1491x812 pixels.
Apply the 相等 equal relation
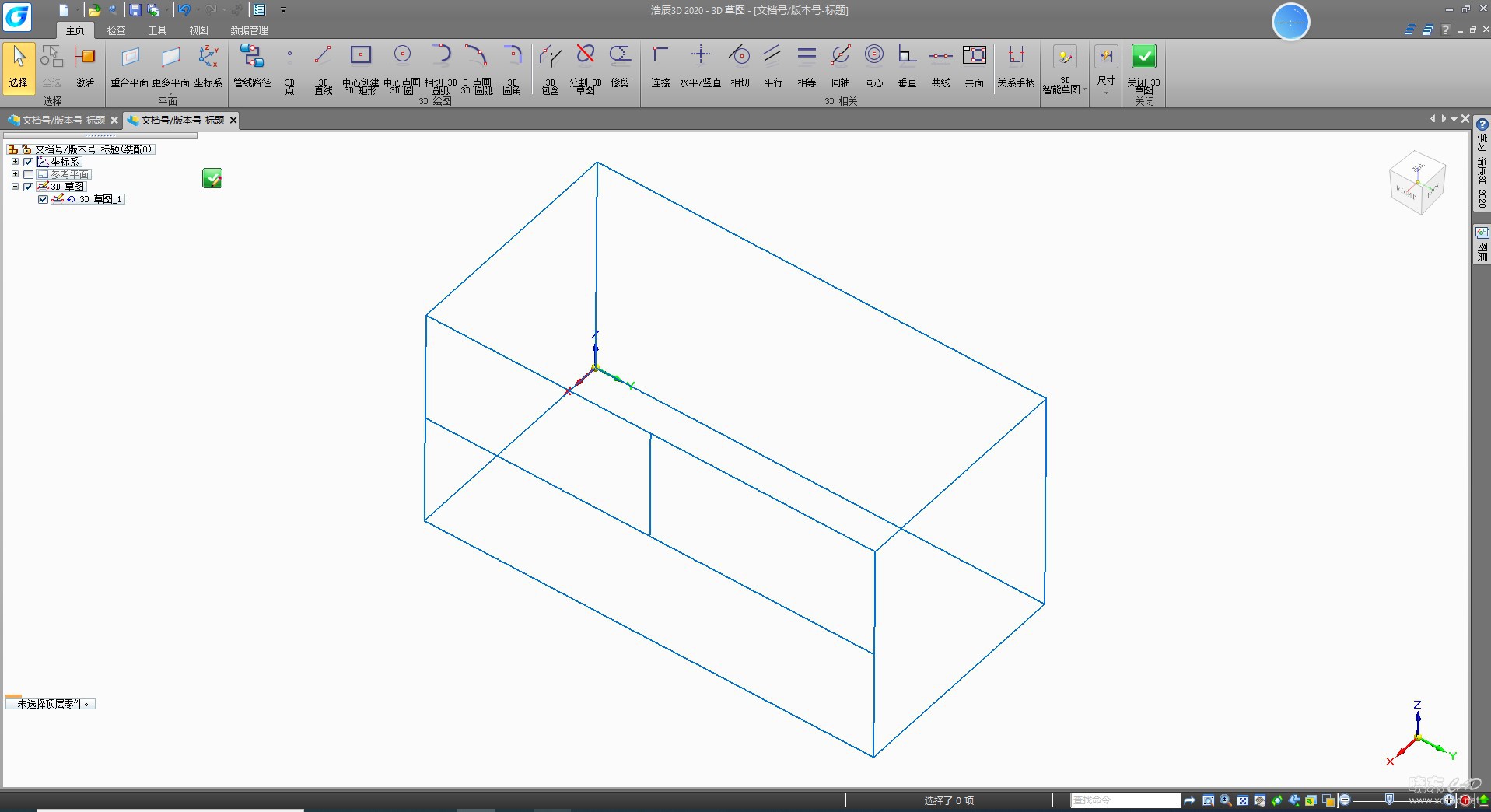807,67
